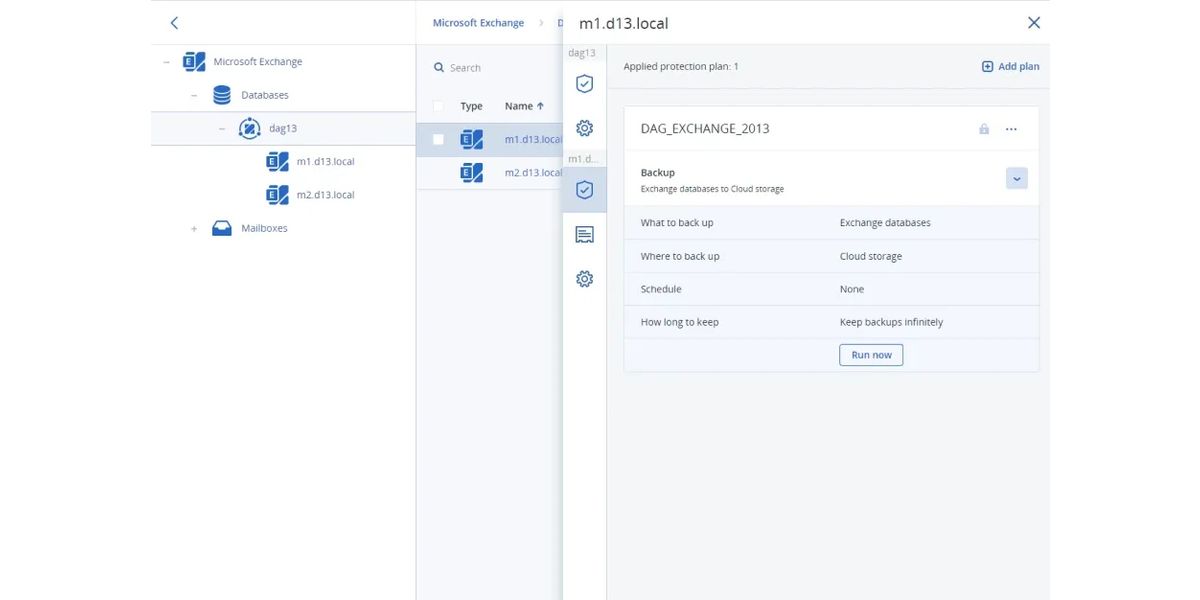
Task: Collapse the Backup section chevron
Action: point(1016,179)
